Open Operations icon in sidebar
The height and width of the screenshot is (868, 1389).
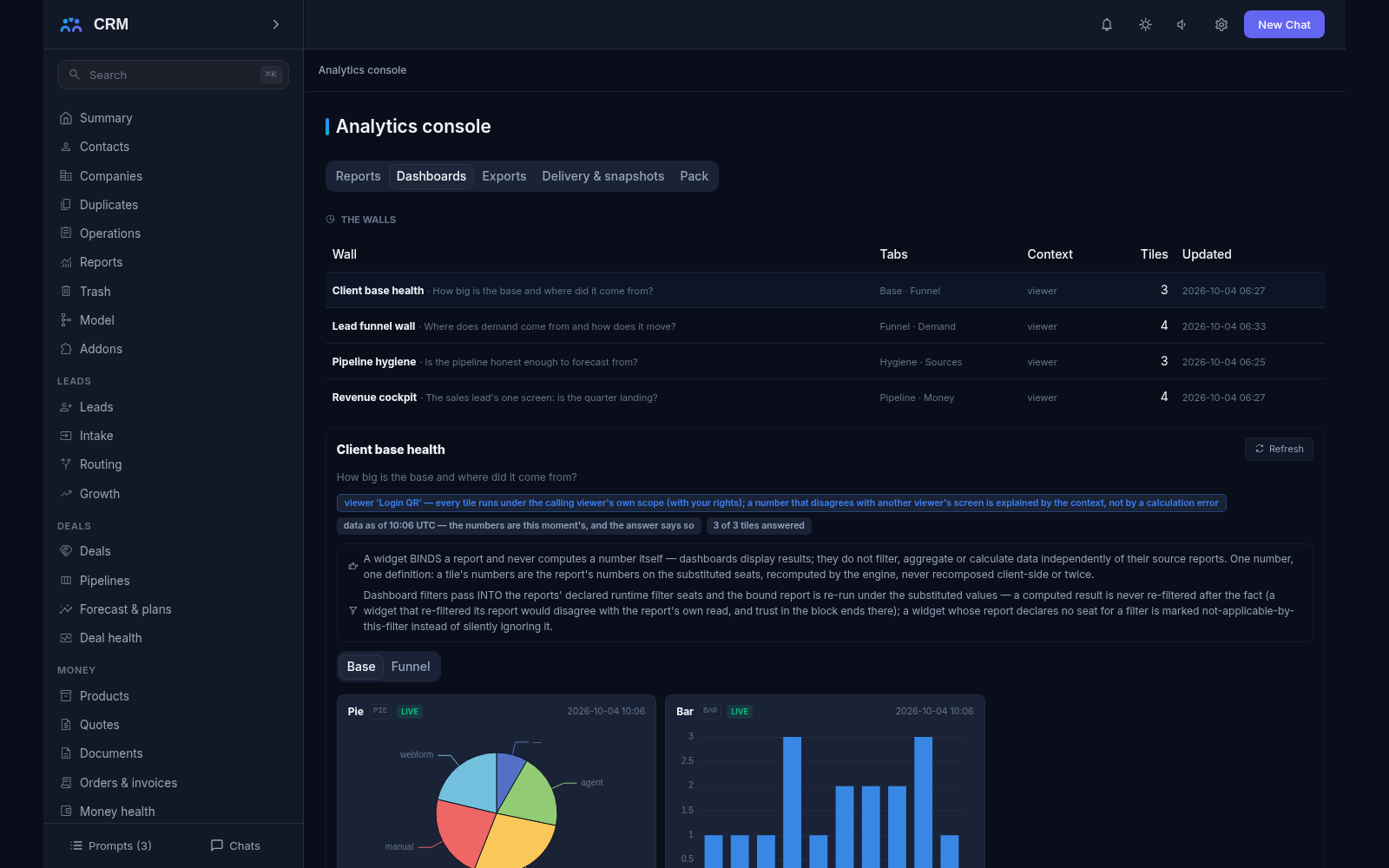pos(66,233)
